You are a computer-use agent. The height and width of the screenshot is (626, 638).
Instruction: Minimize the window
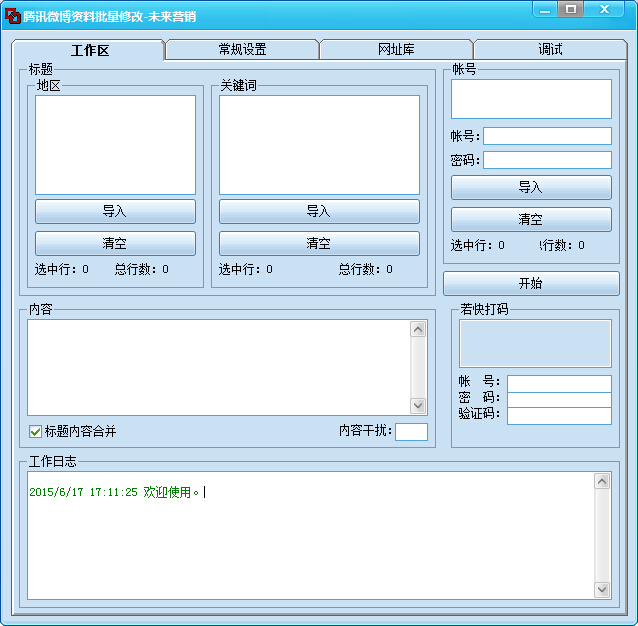point(545,10)
